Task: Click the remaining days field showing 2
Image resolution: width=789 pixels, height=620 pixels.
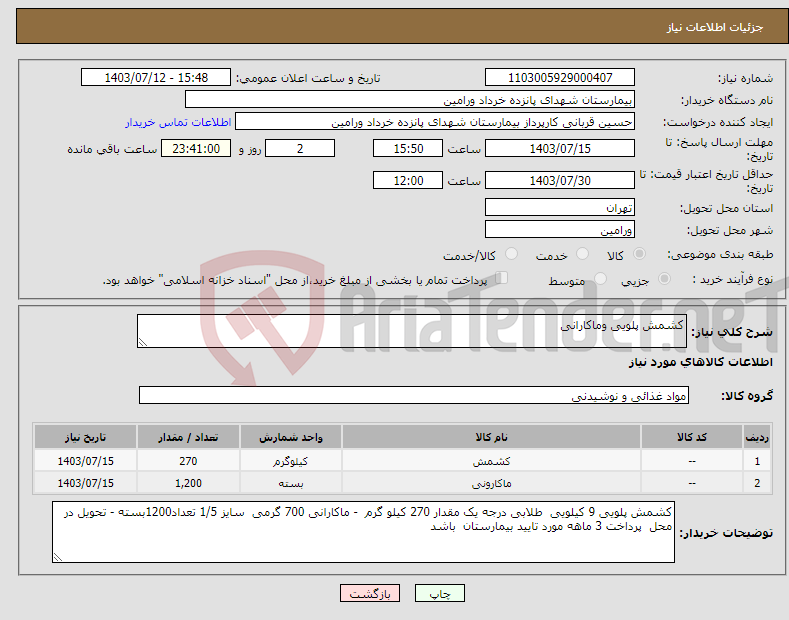Action: pos(300,148)
